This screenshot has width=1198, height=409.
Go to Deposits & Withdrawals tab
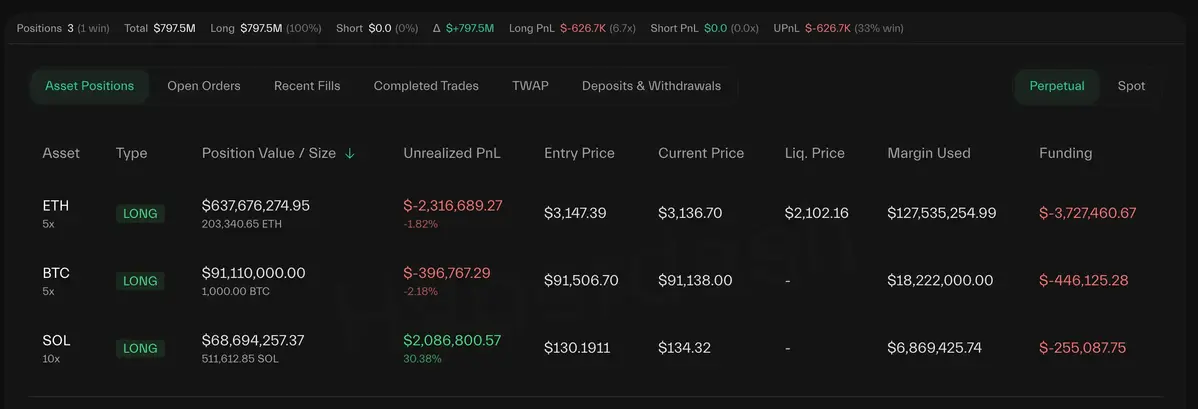click(651, 86)
